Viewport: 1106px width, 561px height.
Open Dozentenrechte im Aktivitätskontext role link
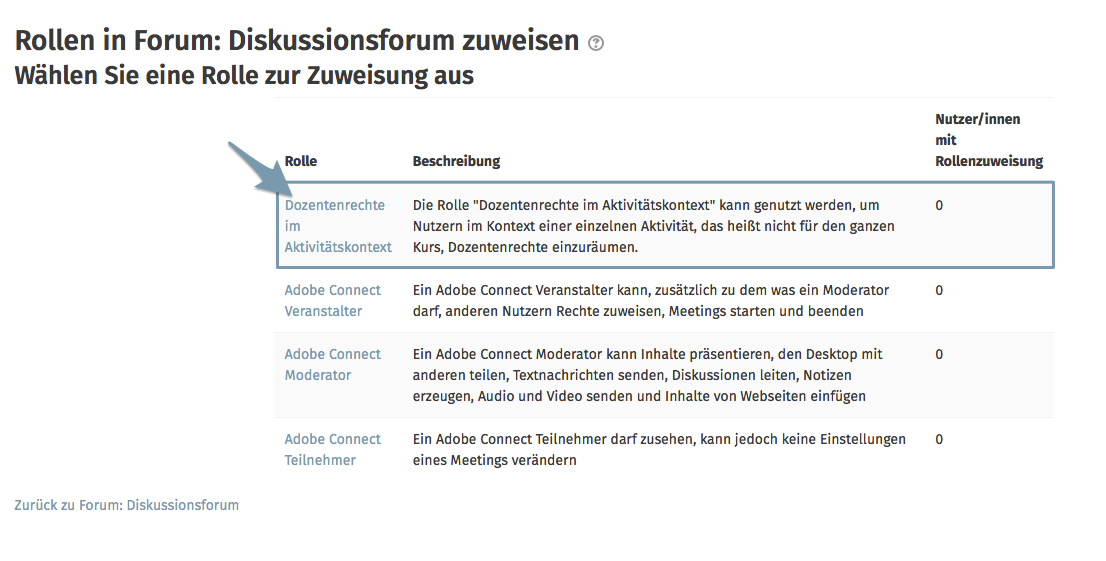(338, 226)
